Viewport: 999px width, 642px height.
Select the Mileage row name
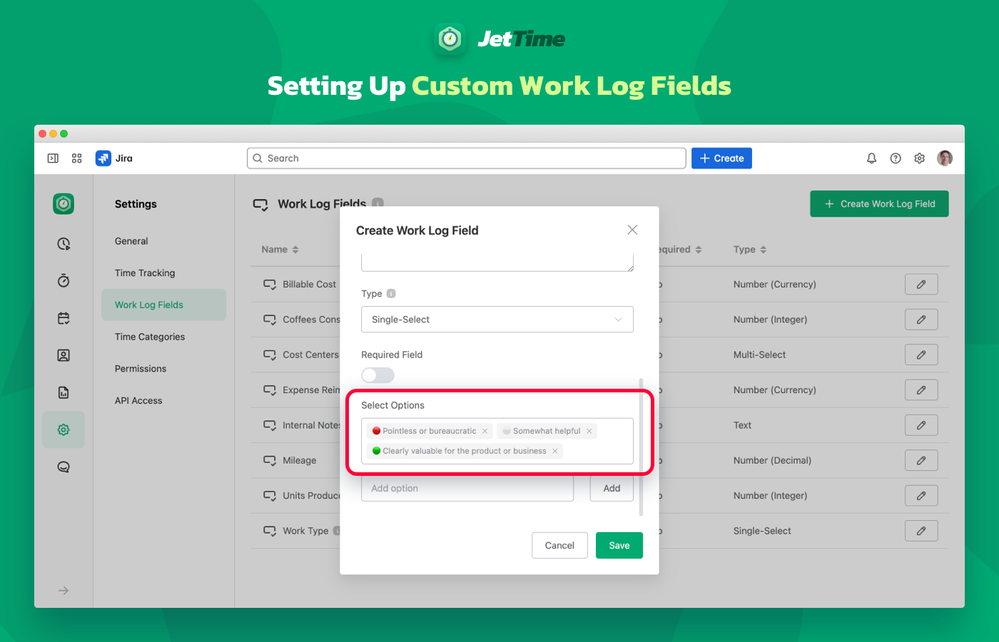click(299, 460)
